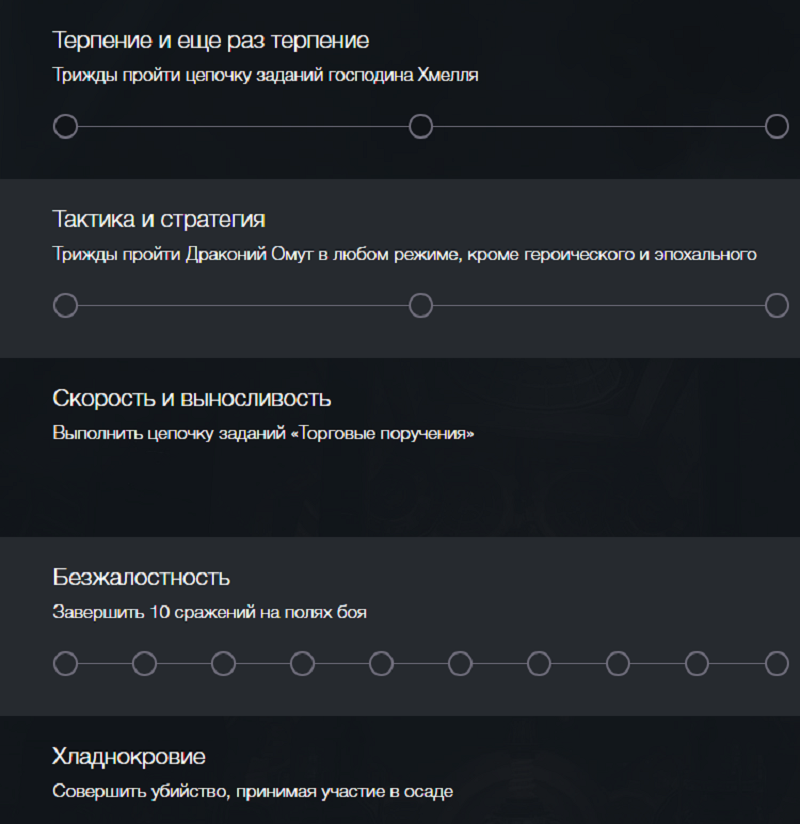Click middle progress circle under Терпение и еще раз терпение

coord(421,127)
